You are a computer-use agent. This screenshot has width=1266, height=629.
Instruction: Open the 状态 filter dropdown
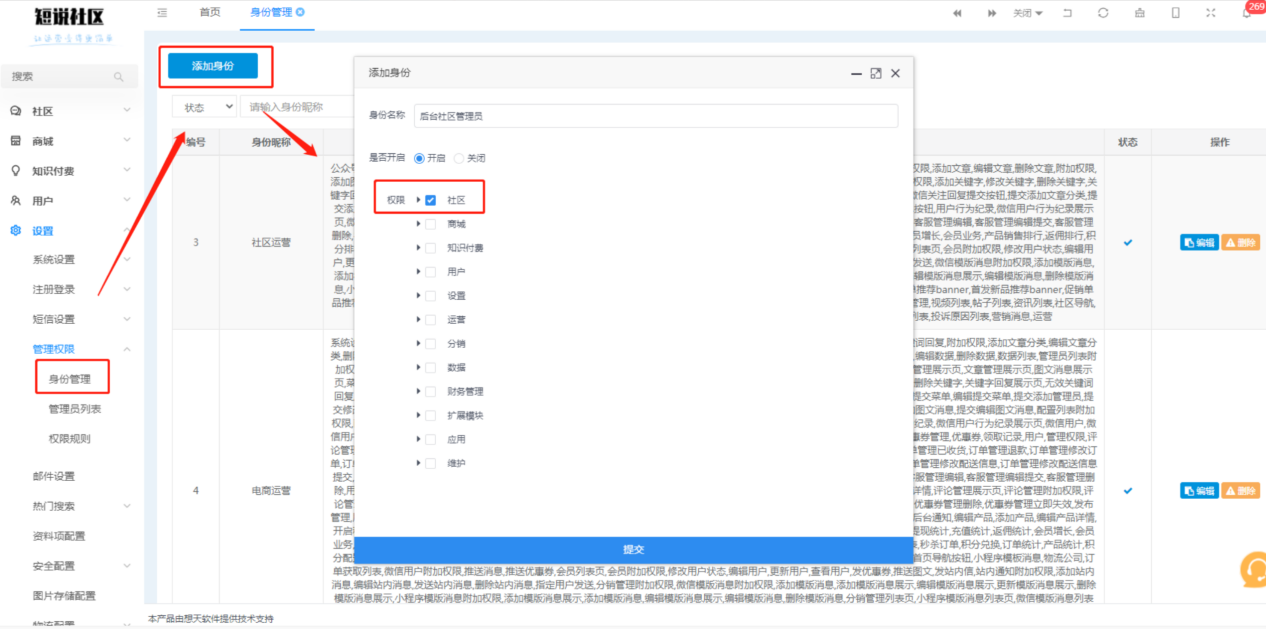[x=205, y=107]
